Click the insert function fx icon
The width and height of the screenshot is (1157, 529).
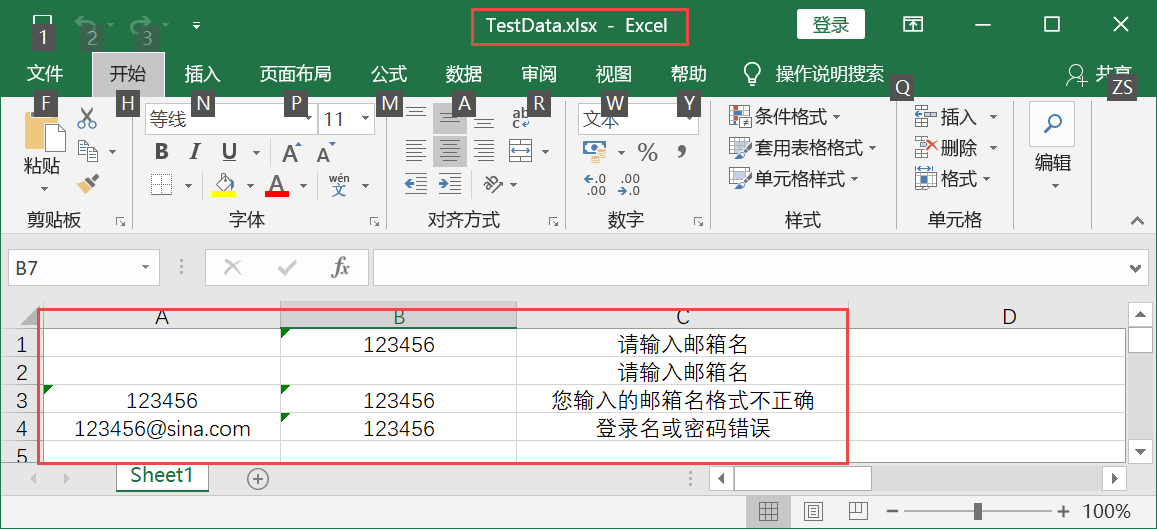tap(341, 267)
